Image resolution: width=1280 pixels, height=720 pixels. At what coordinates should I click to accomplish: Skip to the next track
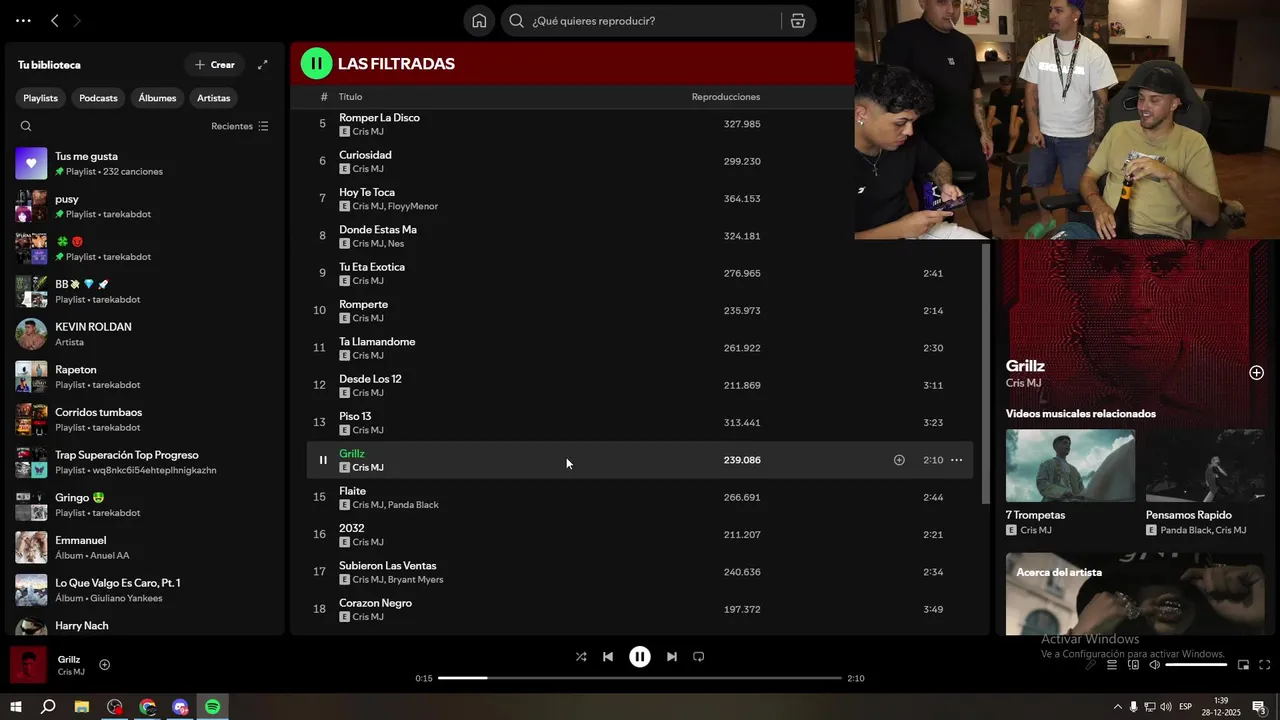672,657
